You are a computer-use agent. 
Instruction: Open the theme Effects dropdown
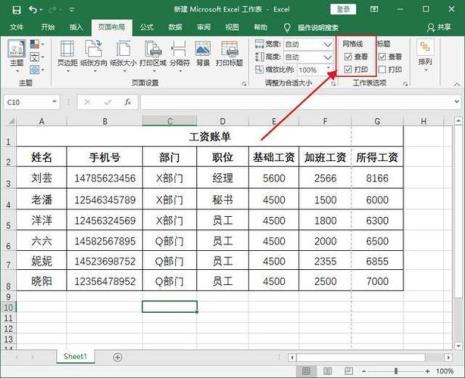pyautogui.click(x=37, y=70)
